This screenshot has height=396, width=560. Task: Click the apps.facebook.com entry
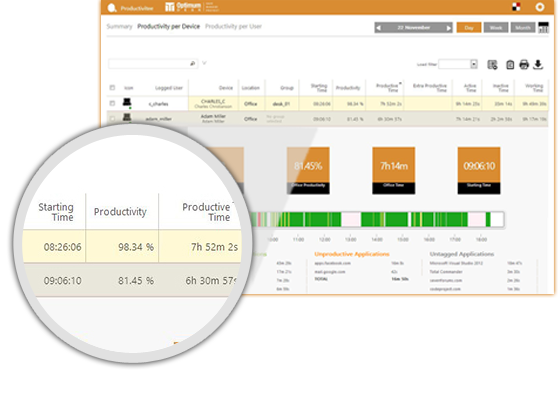click(332, 263)
